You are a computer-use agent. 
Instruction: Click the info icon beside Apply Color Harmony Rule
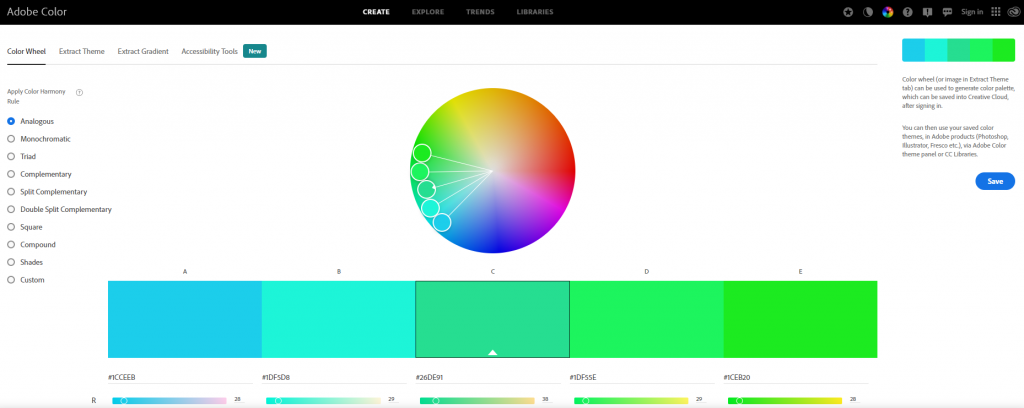[79, 93]
